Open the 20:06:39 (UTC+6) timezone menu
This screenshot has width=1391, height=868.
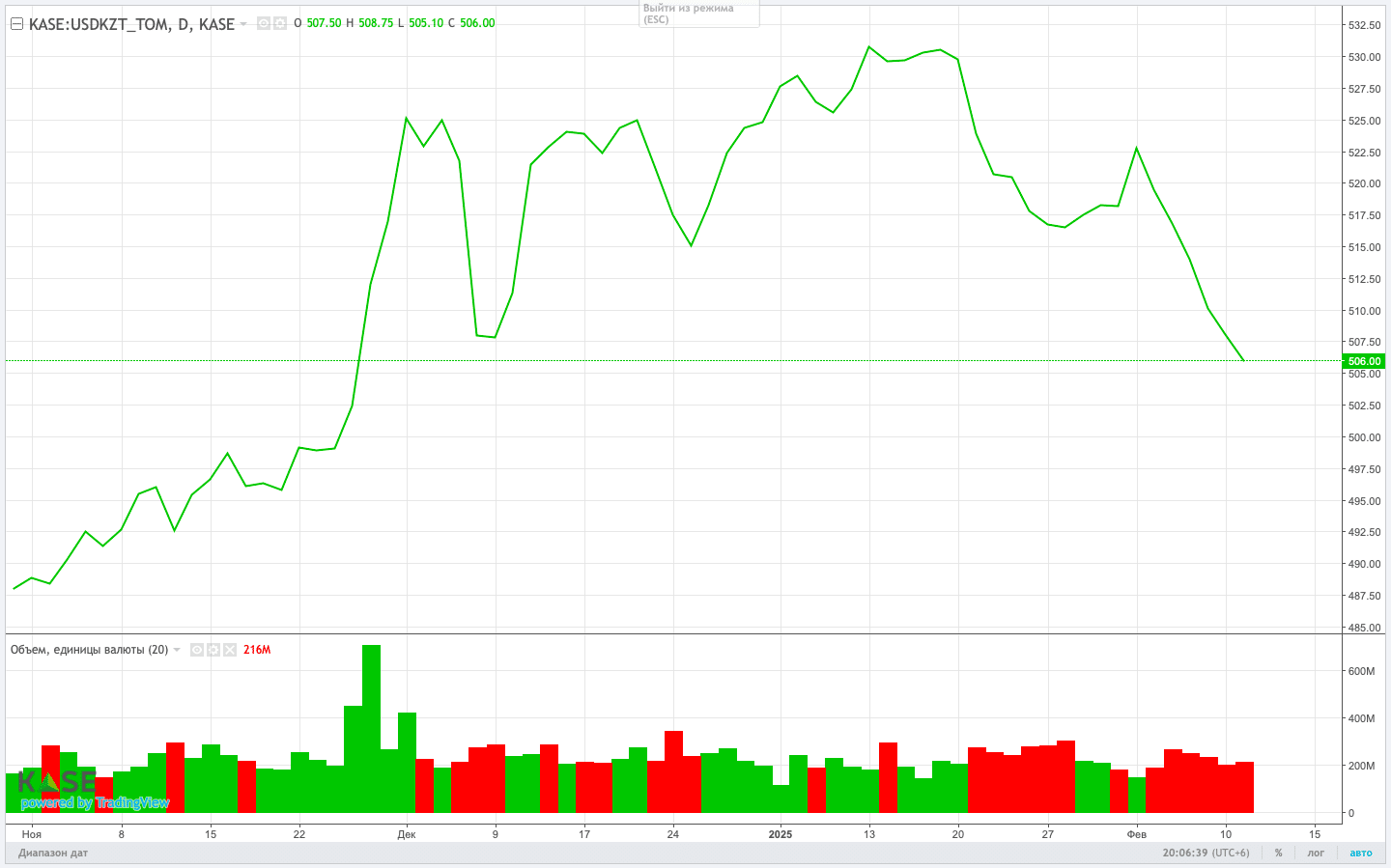click(x=1206, y=853)
